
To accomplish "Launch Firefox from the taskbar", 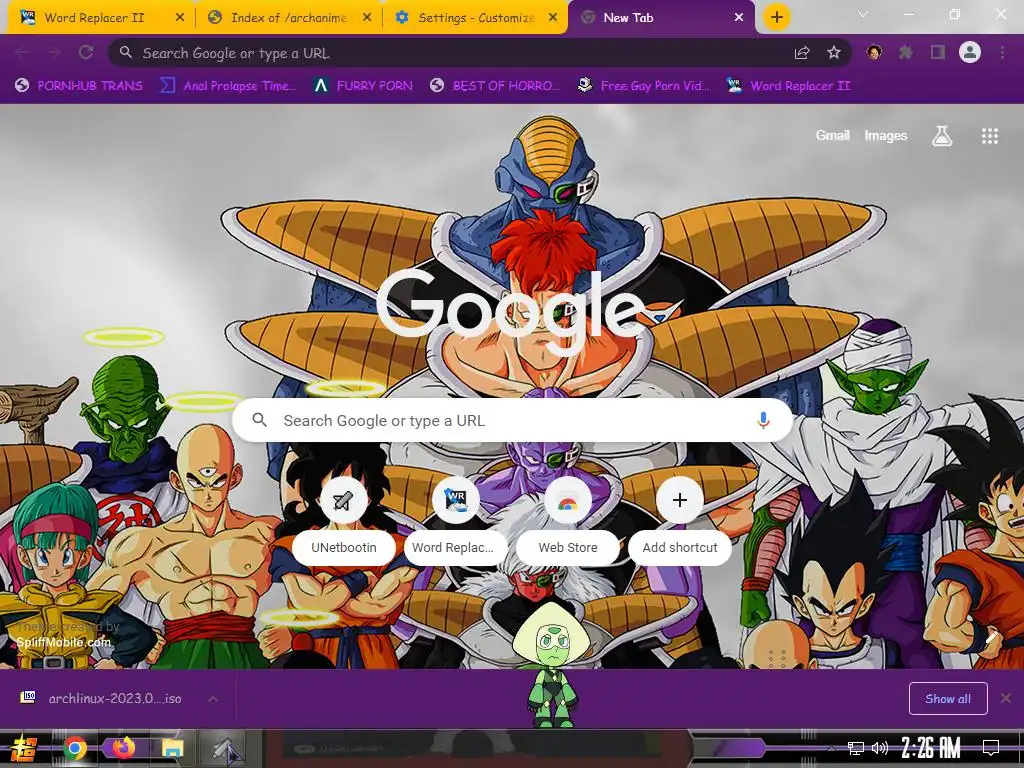I will pos(123,748).
